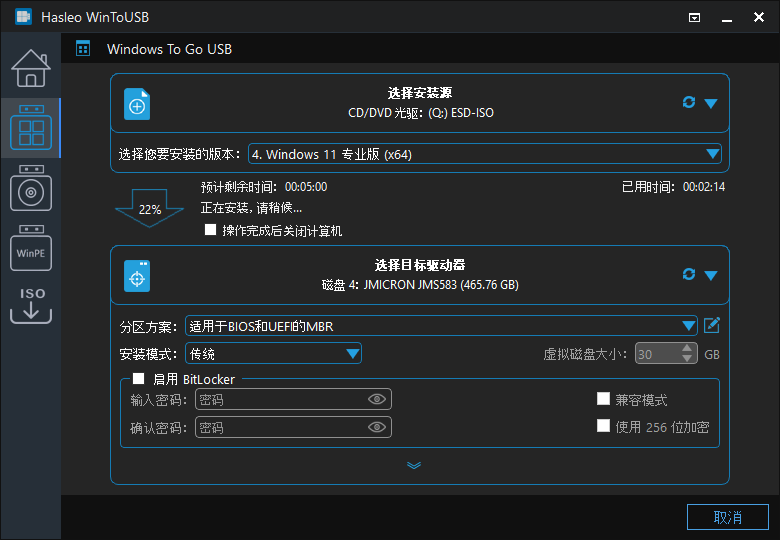Viewport: 780px width, 540px height.
Task: Expand the target drive dropdown arrow
Action: pyautogui.click(x=711, y=275)
